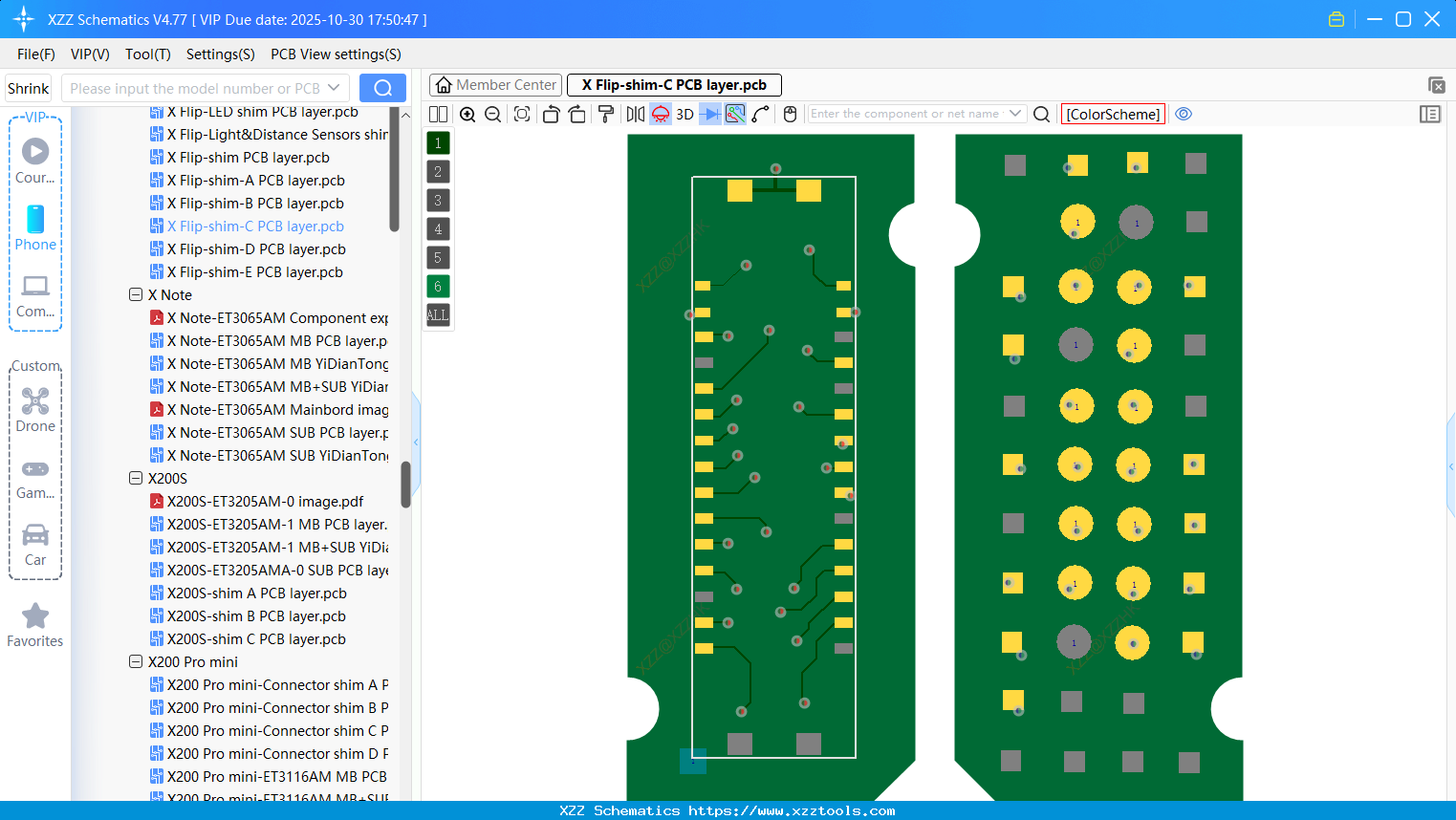The width and height of the screenshot is (1456, 820).
Task: Zoom in on the PCB view
Action: point(467,114)
